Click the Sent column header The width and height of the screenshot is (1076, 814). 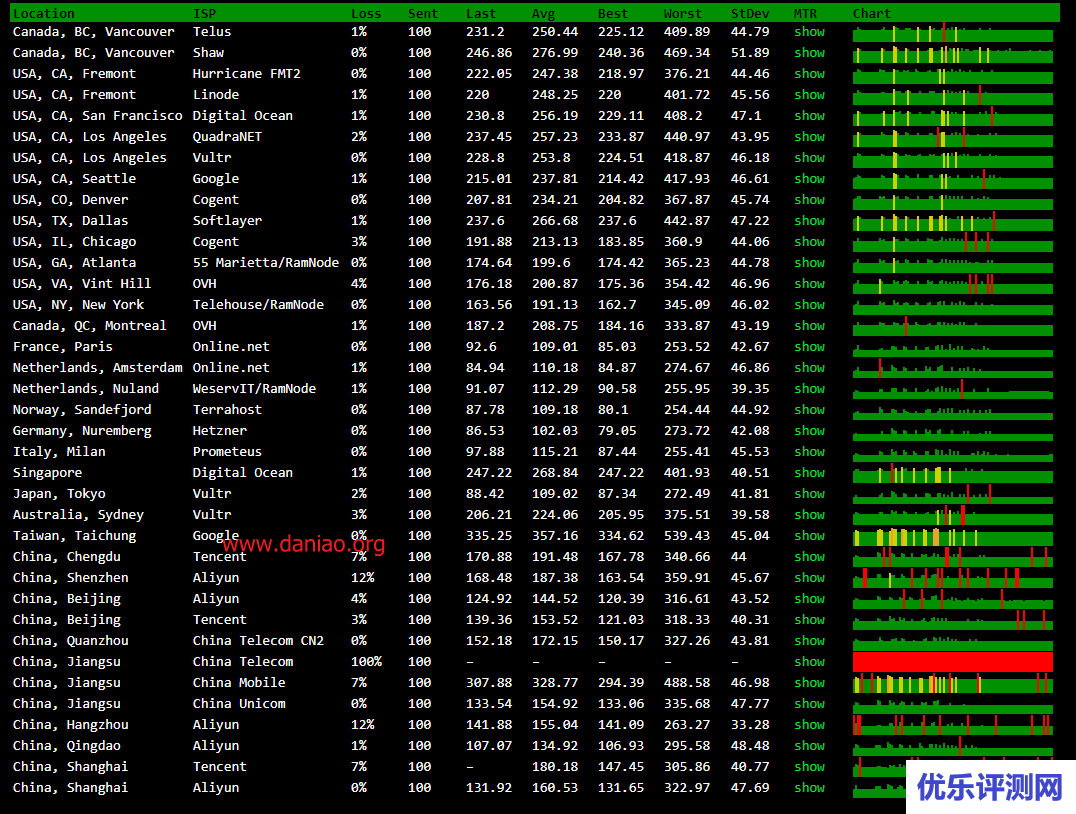pyautogui.click(x=423, y=14)
